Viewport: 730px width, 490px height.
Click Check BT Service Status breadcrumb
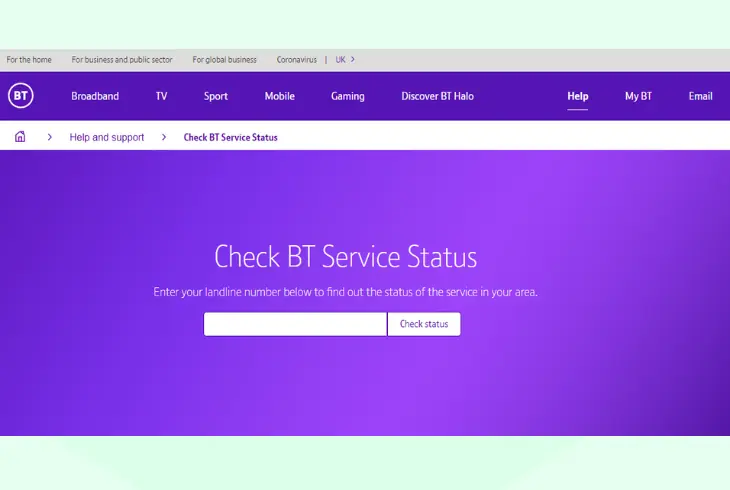click(230, 137)
